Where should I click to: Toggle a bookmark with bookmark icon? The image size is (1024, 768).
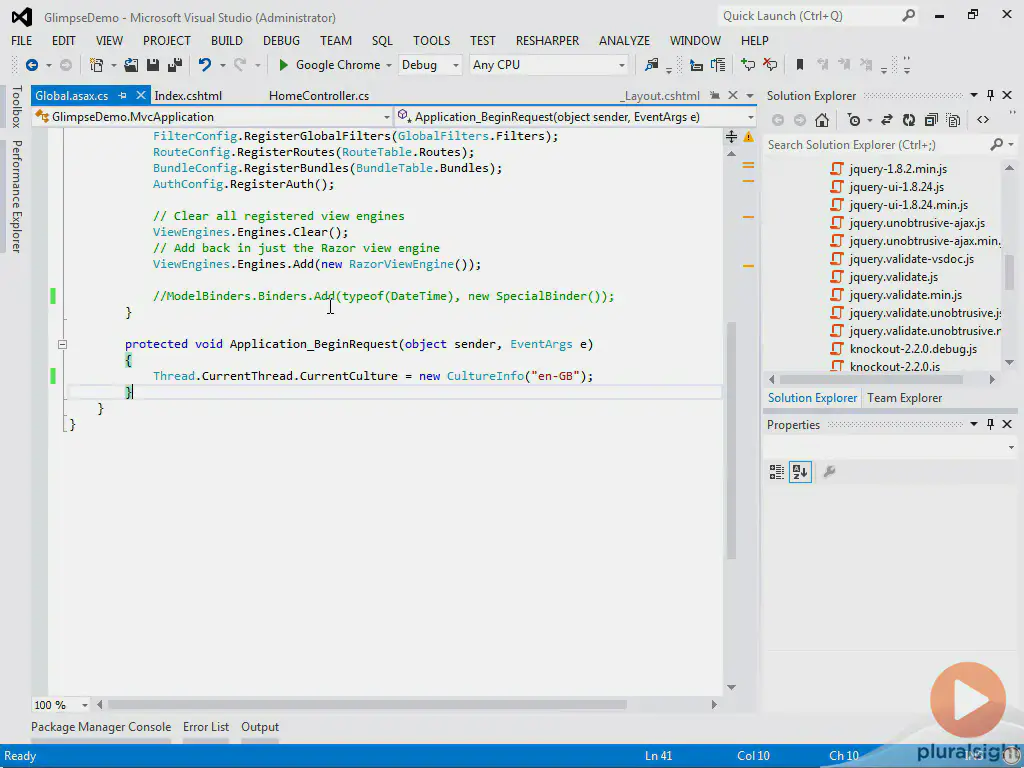799,65
